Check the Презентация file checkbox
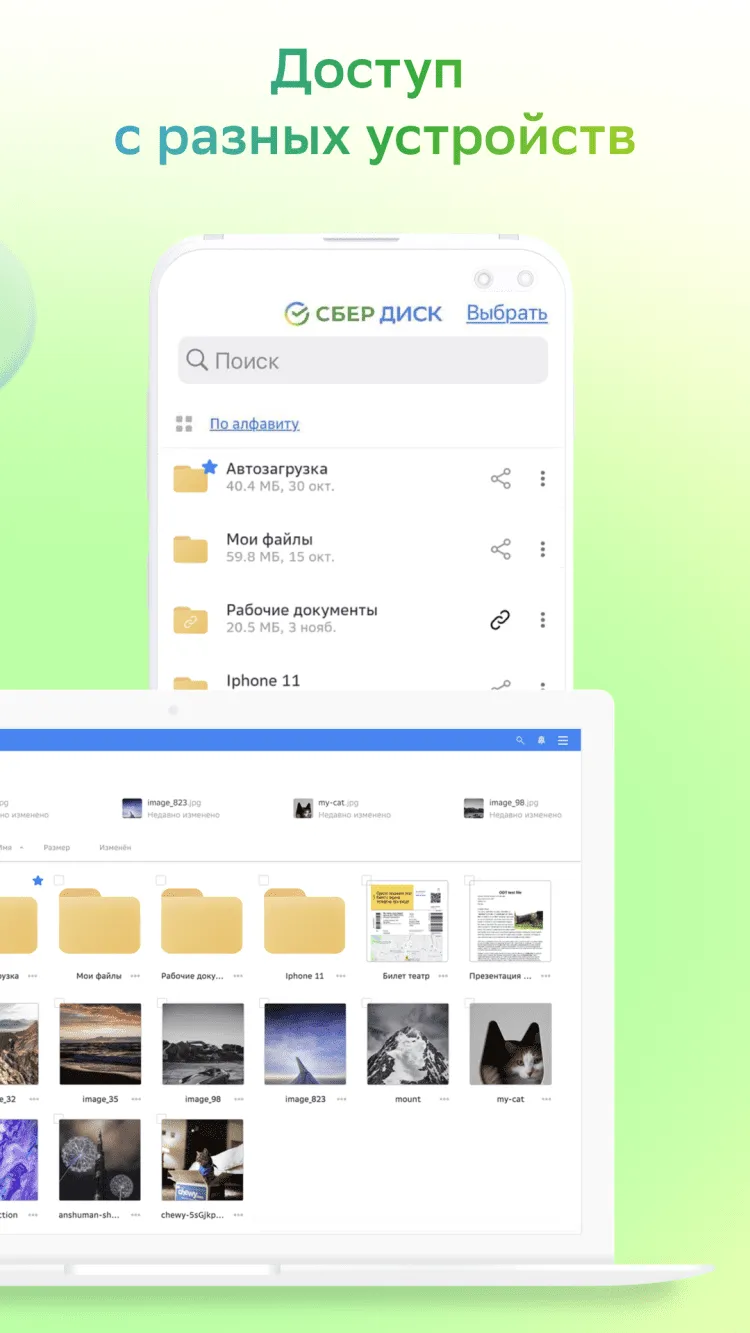 click(470, 880)
